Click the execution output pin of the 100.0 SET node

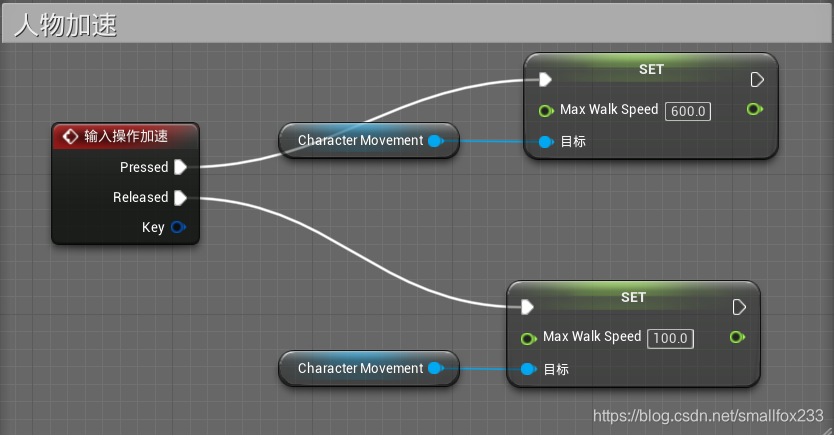(739, 307)
